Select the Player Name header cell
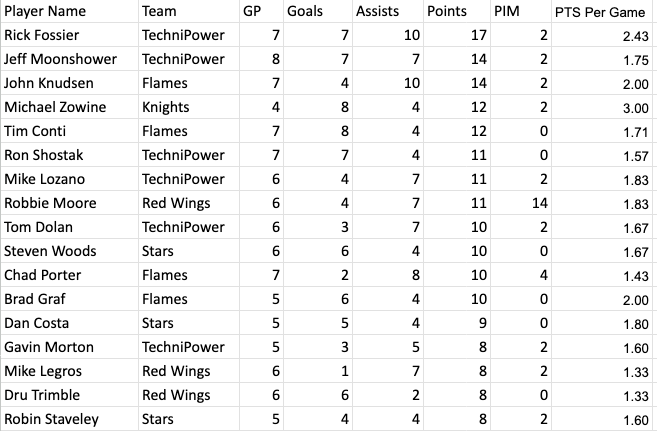 (x=70, y=11)
